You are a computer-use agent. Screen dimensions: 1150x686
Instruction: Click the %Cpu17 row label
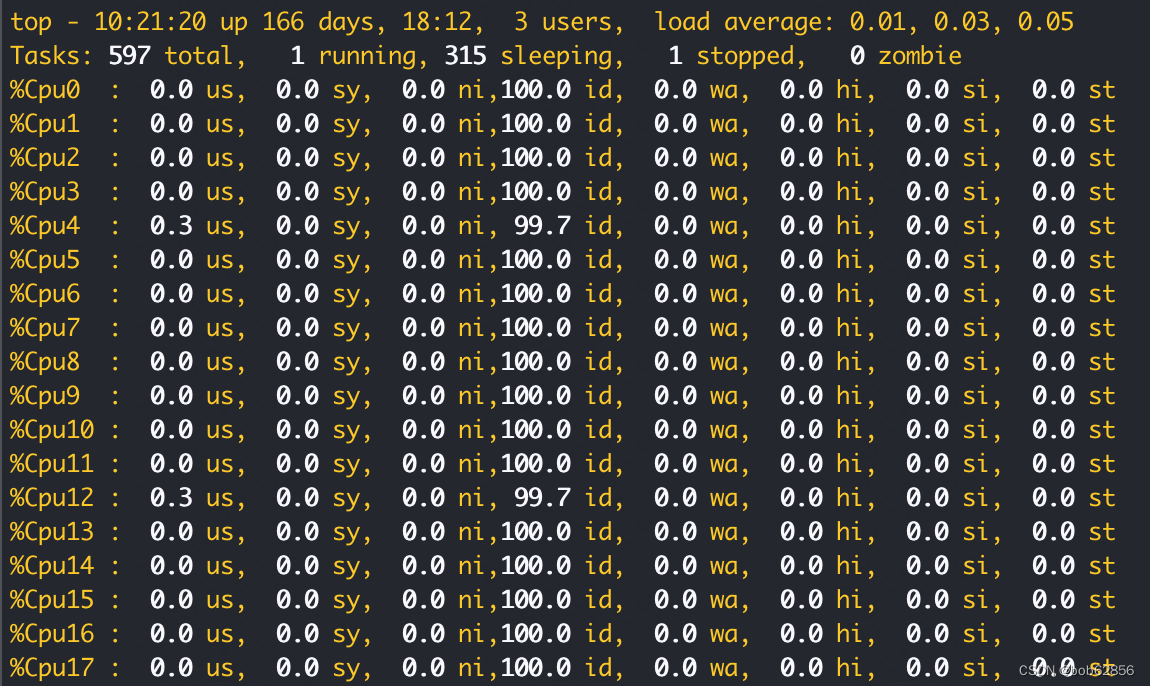tap(52, 668)
